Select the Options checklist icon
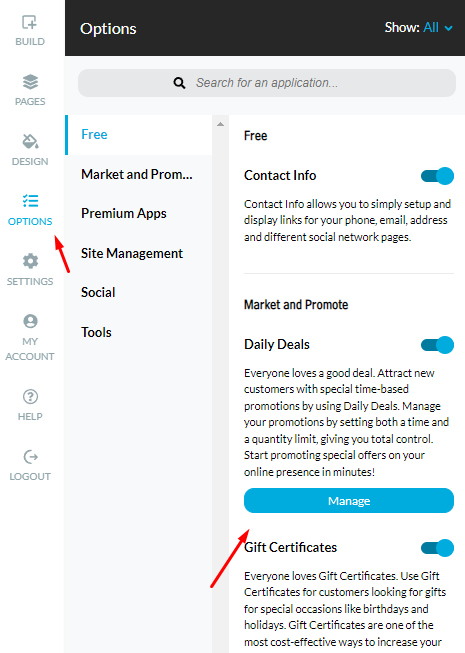Image resolution: width=465 pixels, height=653 pixels. tap(30, 201)
